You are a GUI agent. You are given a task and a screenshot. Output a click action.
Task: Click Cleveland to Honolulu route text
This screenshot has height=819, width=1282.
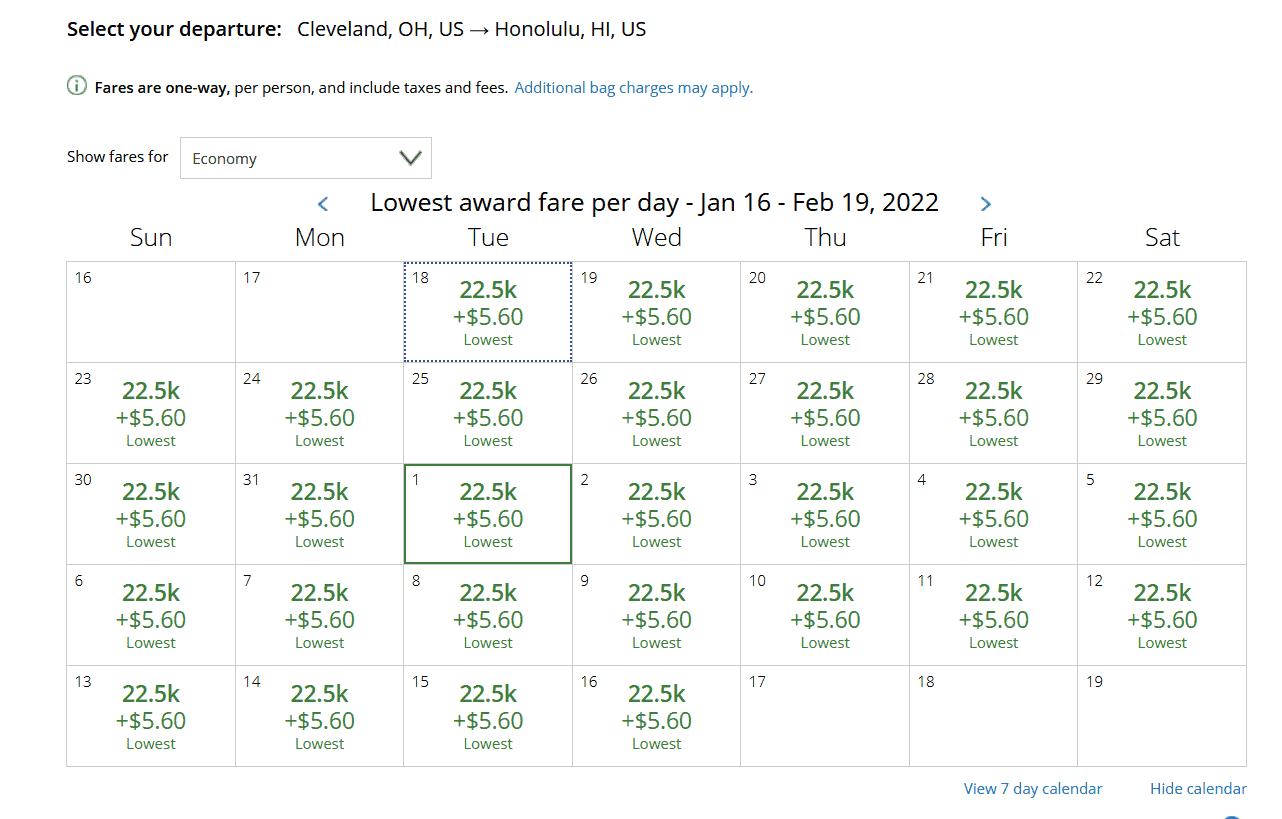click(x=472, y=30)
